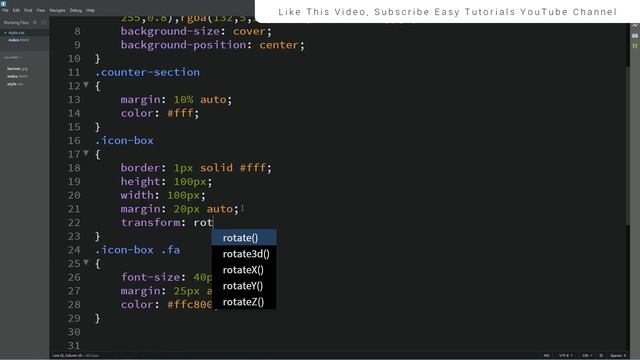Screen dimensions: 640x360
Task: Click the Live Preview lightning icon
Action: 635,26
